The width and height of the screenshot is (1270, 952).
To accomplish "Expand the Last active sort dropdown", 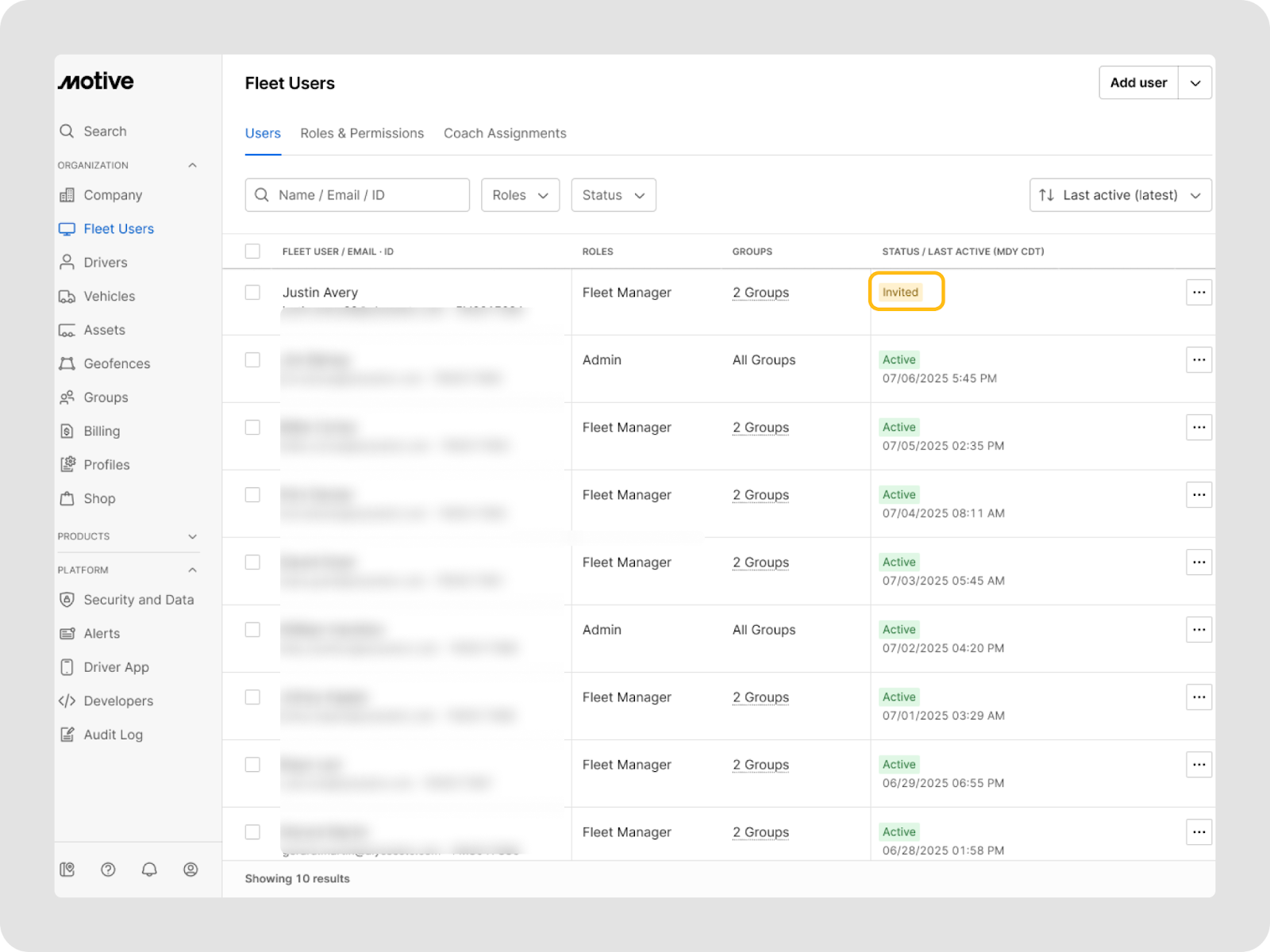I will [1120, 195].
